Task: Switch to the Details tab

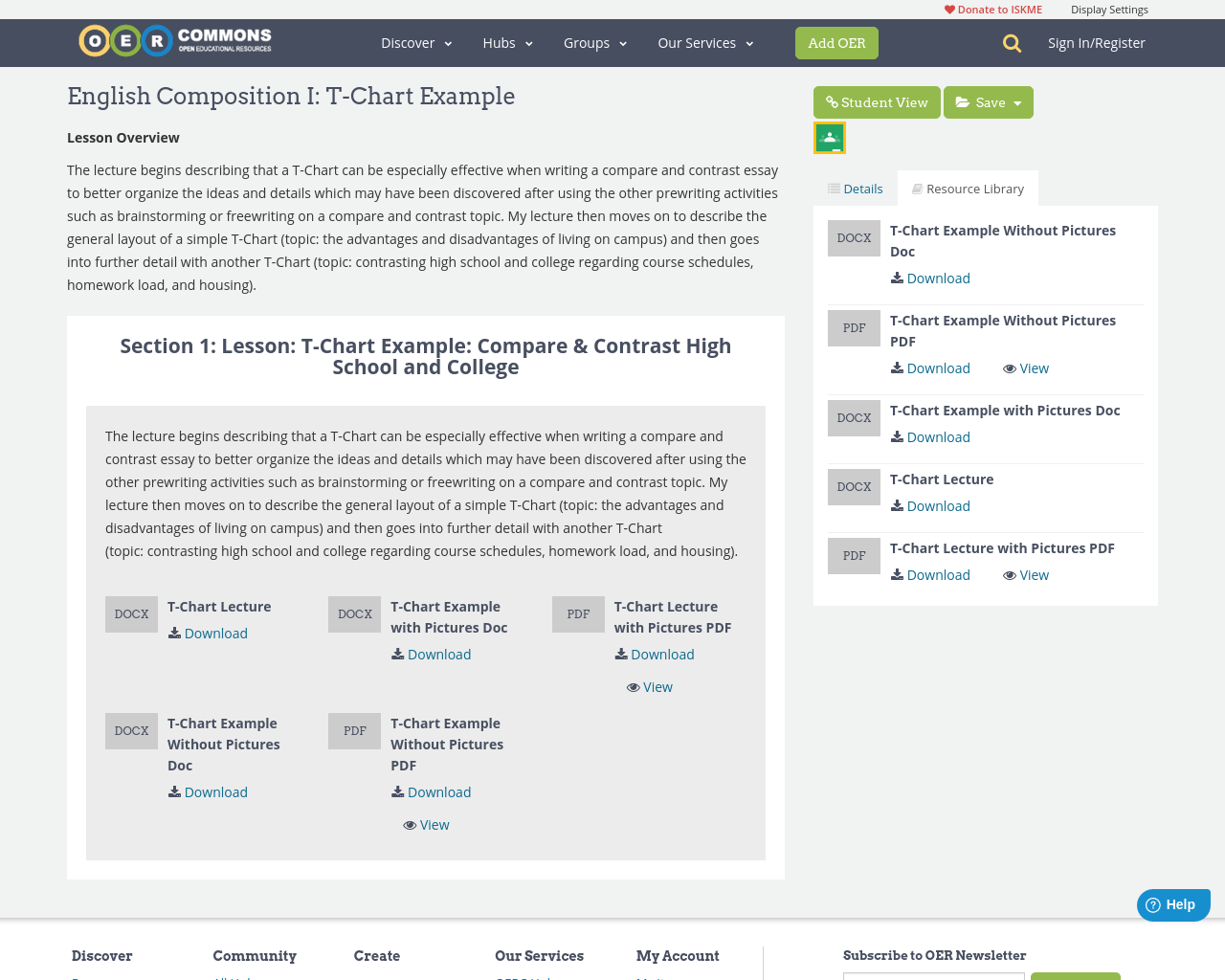Action: click(x=855, y=188)
